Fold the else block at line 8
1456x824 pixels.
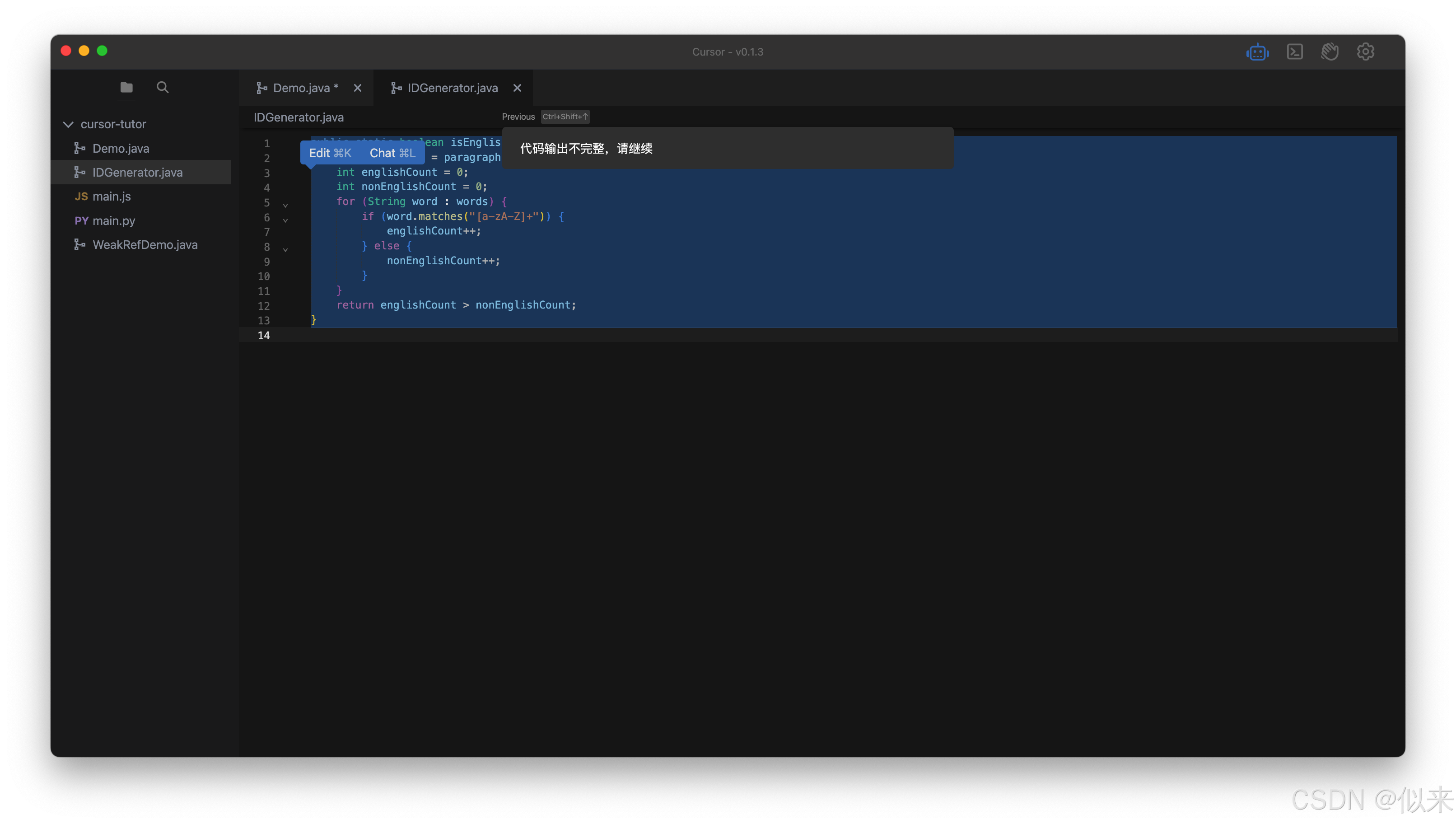(285, 249)
